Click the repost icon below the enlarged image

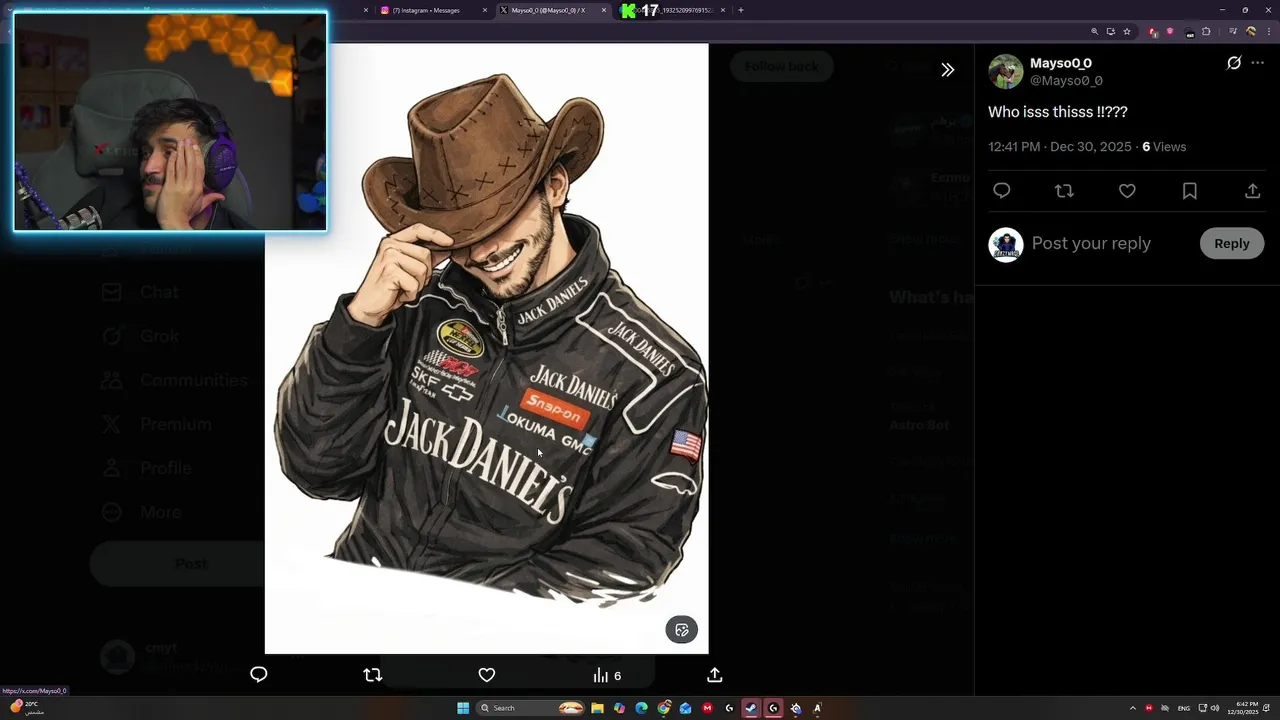click(373, 675)
